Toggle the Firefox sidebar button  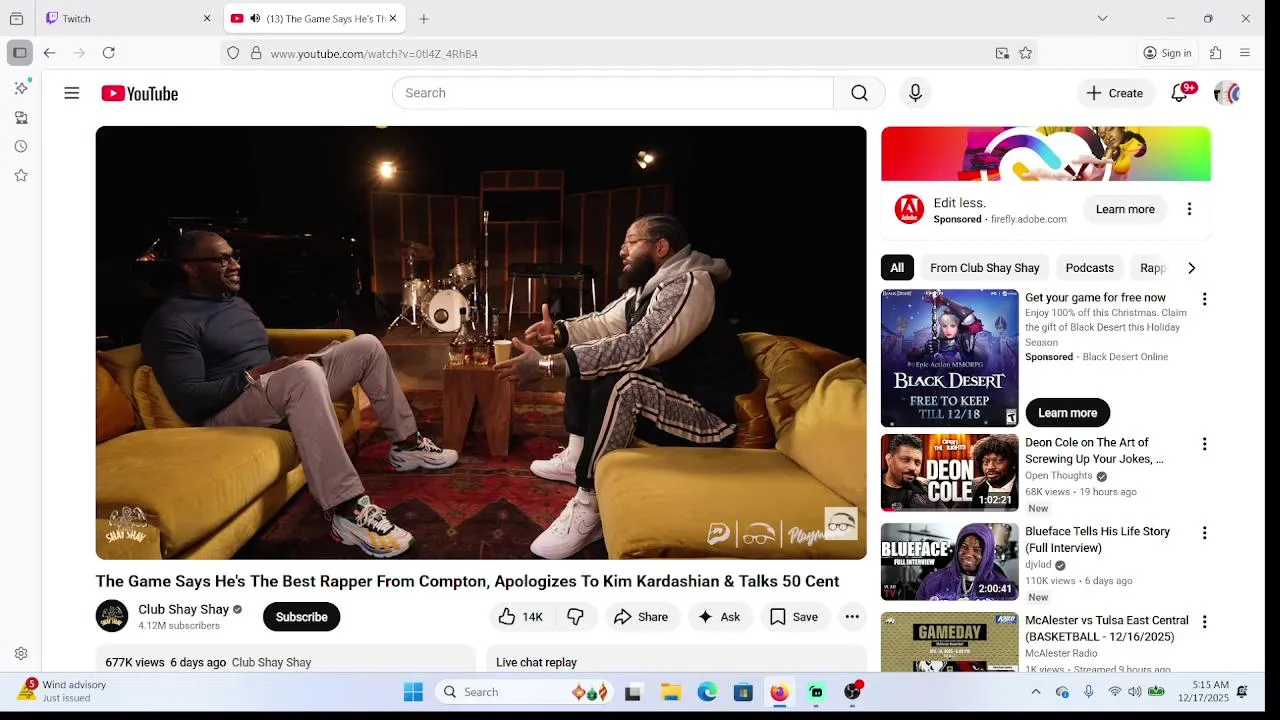[20, 53]
